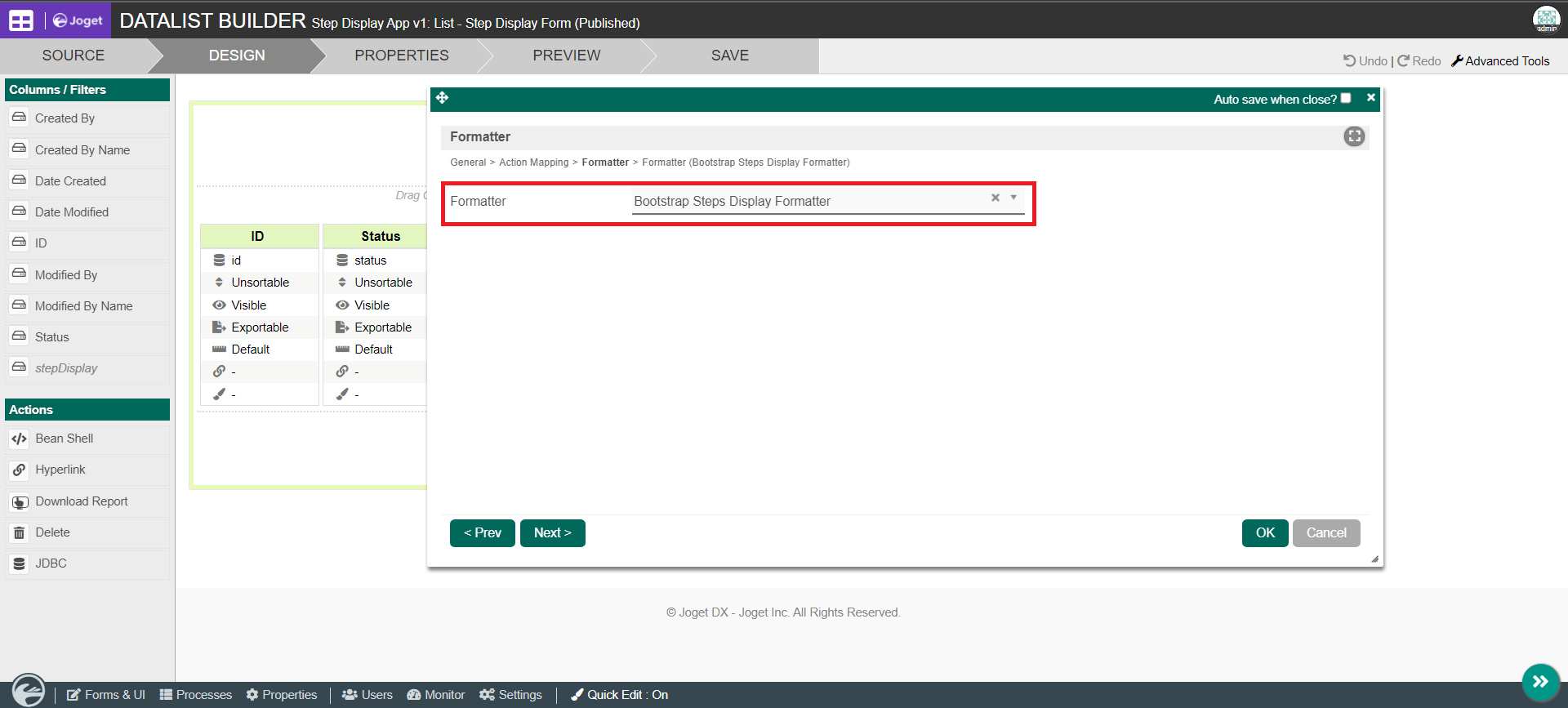The height and width of the screenshot is (708, 1568).
Task: Click the Status column width icon
Action: (342, 350)
